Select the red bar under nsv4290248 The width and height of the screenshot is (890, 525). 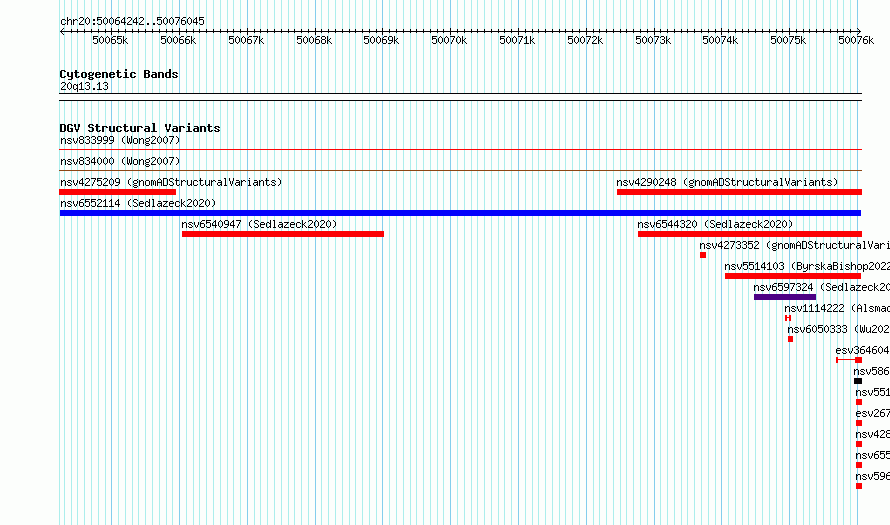pyautogui.click(x=739, y=192)
